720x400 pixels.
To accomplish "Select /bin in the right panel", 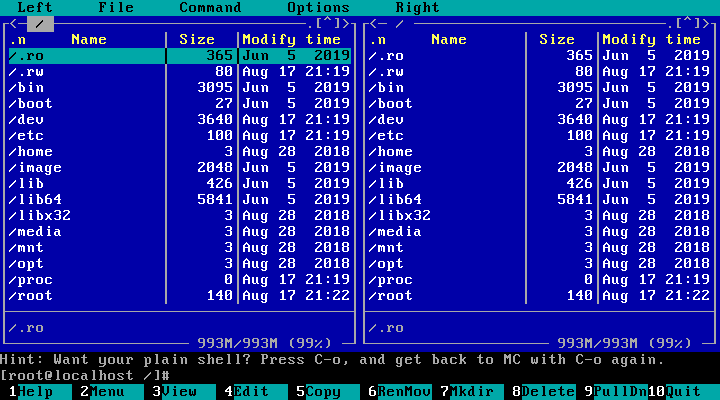I will coord(540,88).
